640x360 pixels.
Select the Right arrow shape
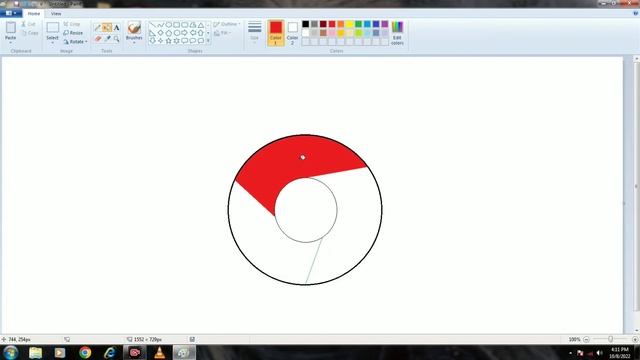184,33
